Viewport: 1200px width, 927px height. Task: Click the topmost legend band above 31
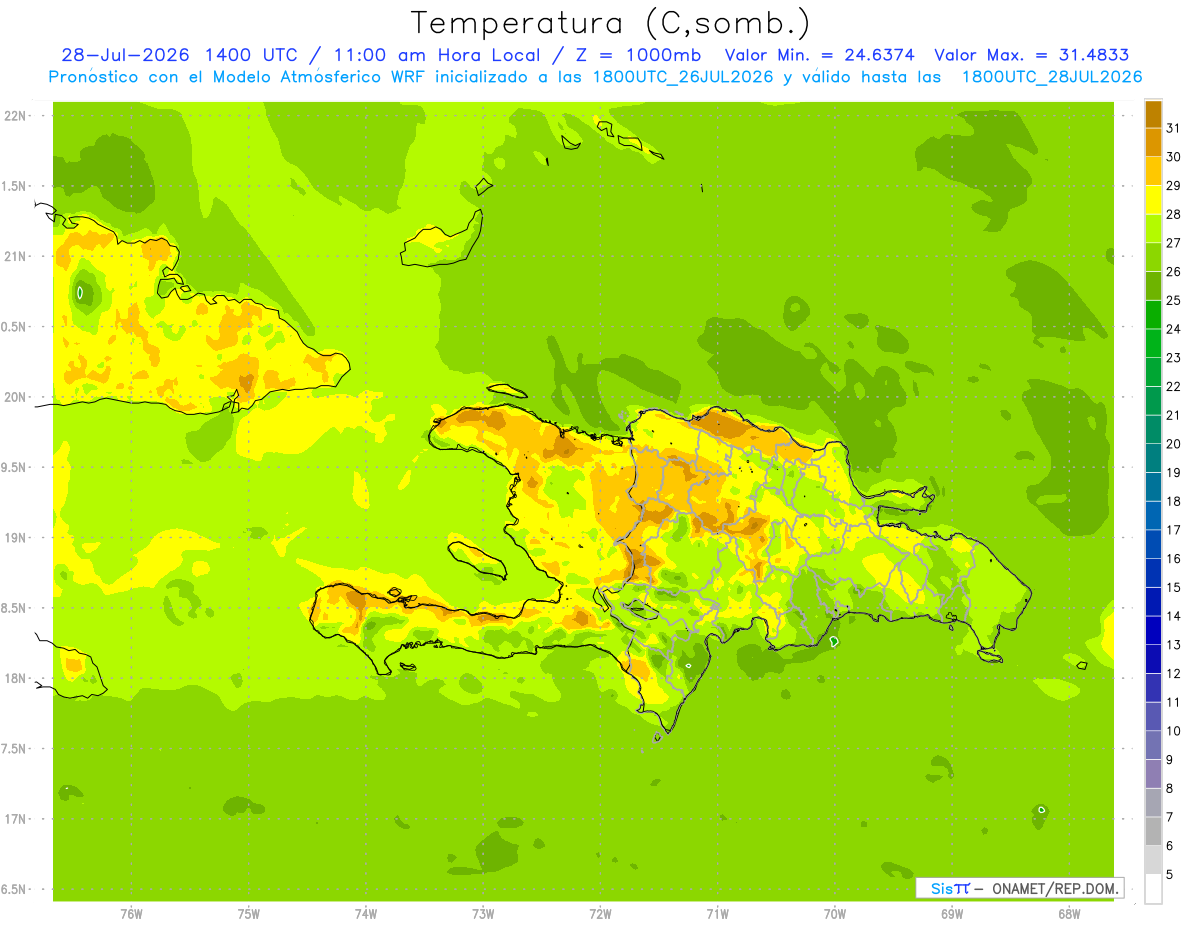pos(1153,113)
